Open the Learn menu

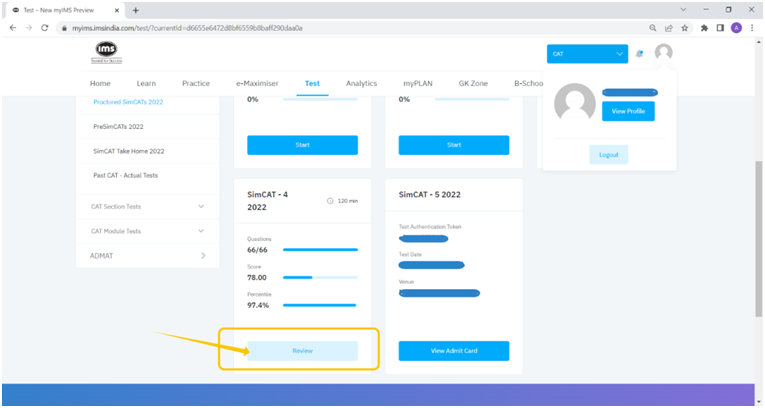point(146,83)
